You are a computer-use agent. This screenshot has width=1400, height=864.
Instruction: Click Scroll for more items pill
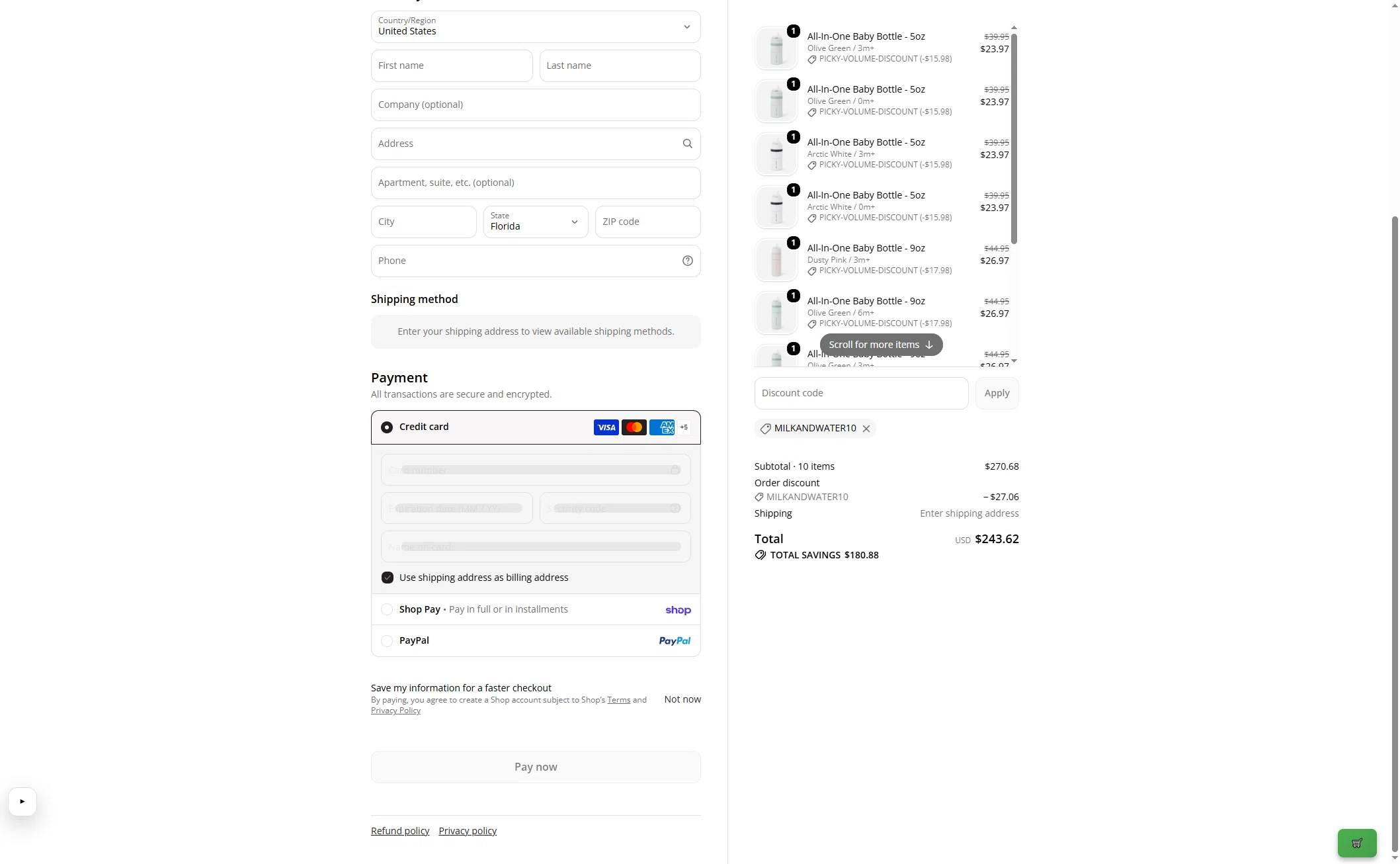pyautogui.click(x=881, y=345)
